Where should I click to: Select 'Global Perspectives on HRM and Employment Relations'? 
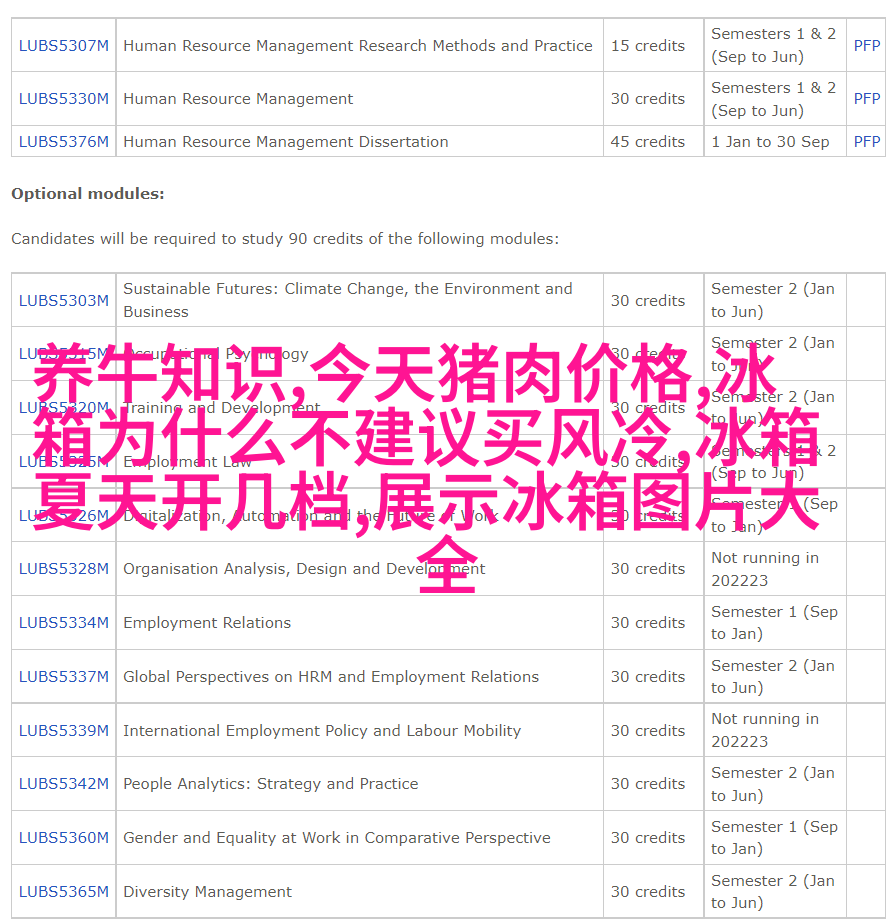331,677
